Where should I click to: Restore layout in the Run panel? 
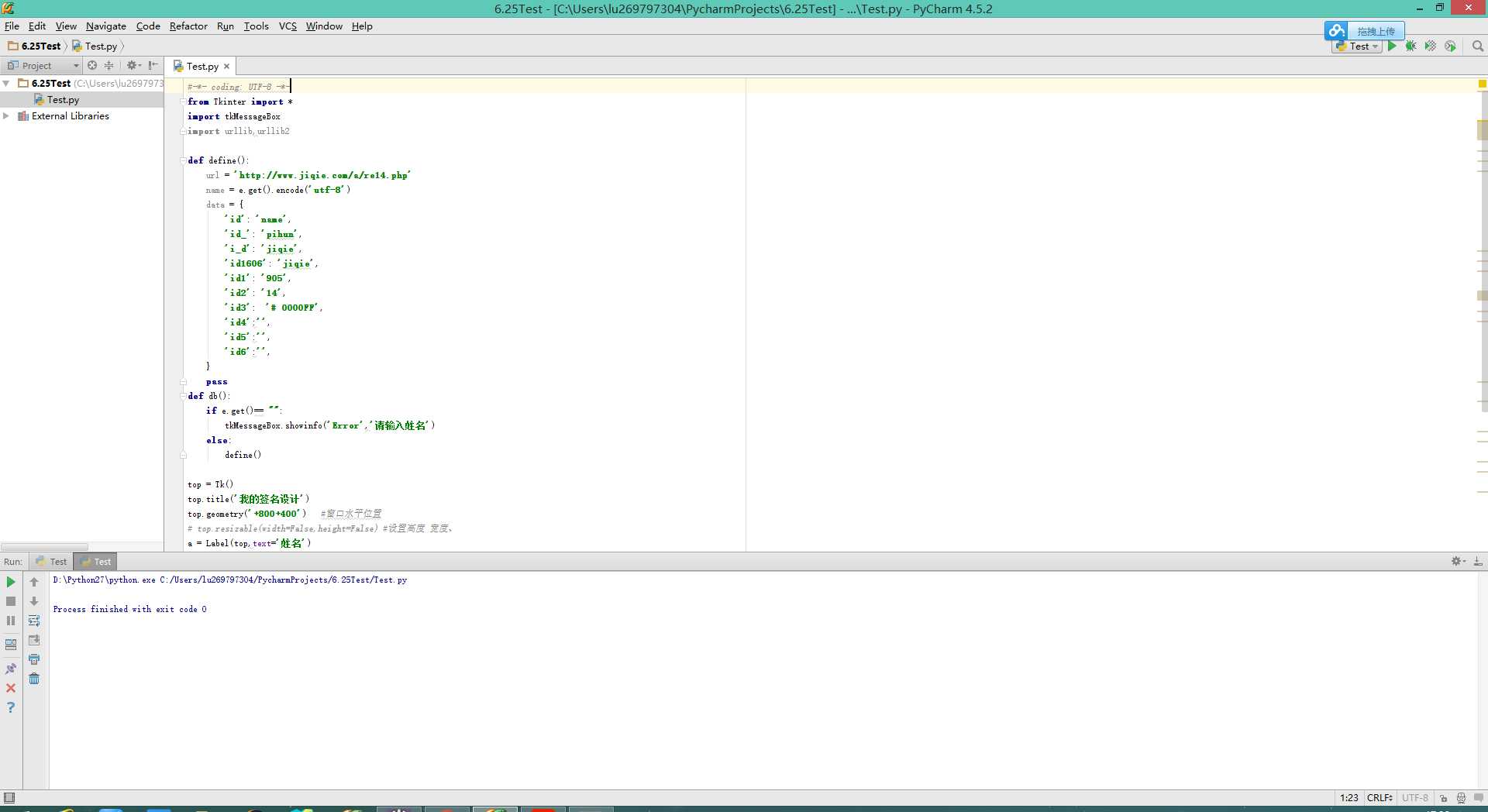pyautogui.click(x=11, y=644)
